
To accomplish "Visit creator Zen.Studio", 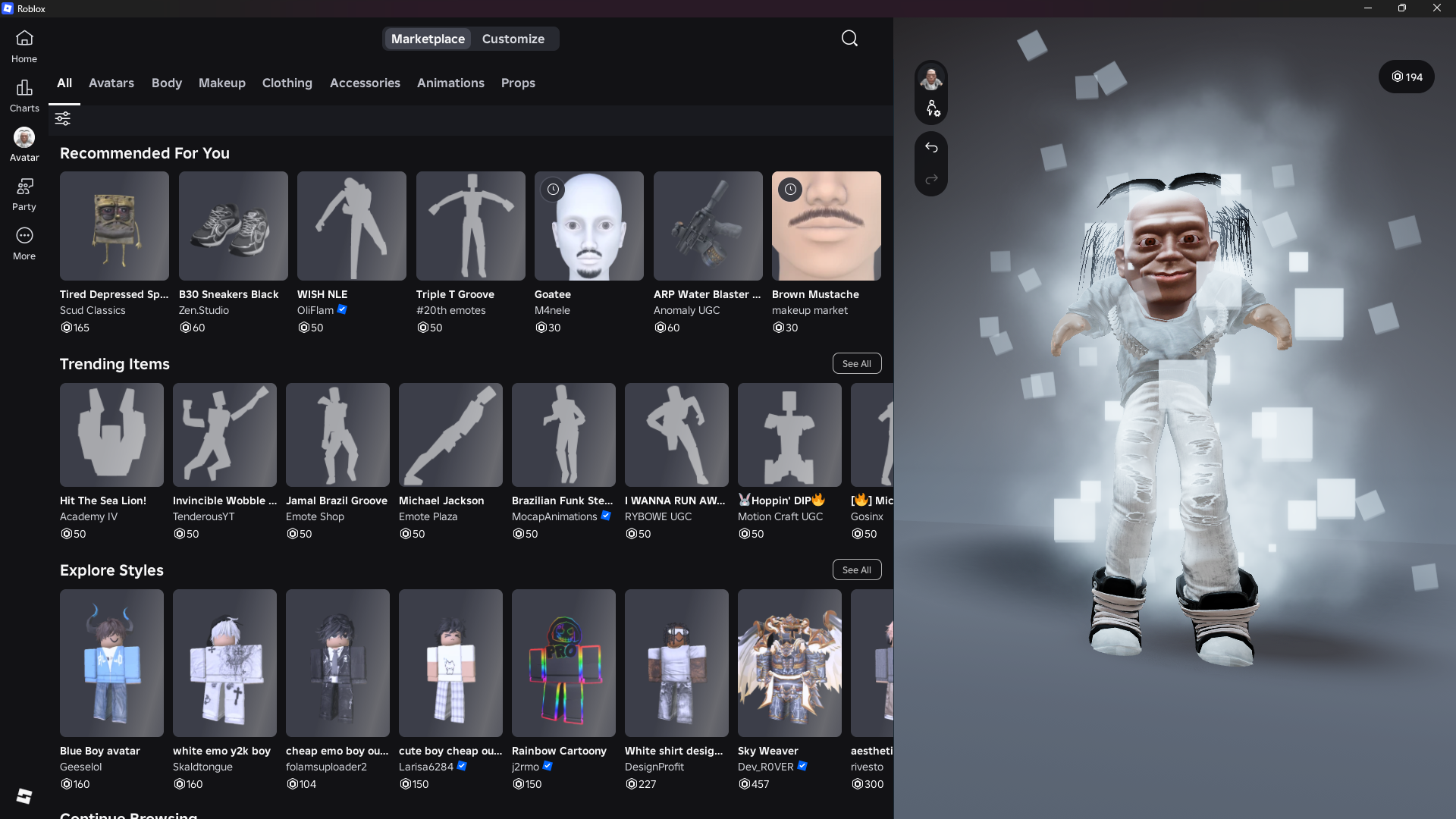I will [204, 310].
